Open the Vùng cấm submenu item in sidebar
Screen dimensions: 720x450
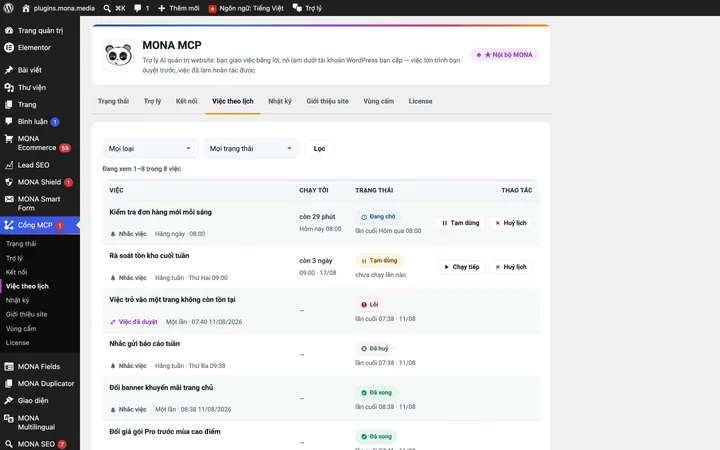pyautogui.click(x=21, y=329)
